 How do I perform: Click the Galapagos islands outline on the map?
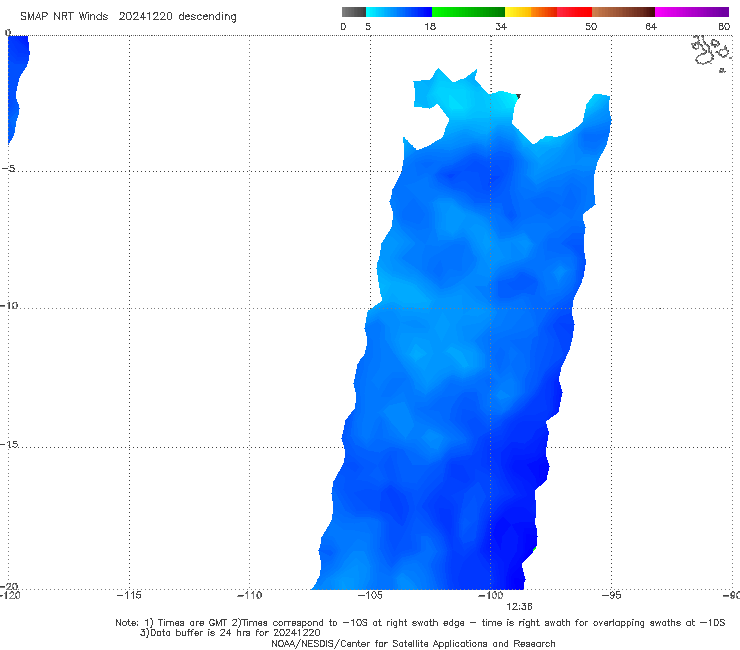[x=711, y=53]
